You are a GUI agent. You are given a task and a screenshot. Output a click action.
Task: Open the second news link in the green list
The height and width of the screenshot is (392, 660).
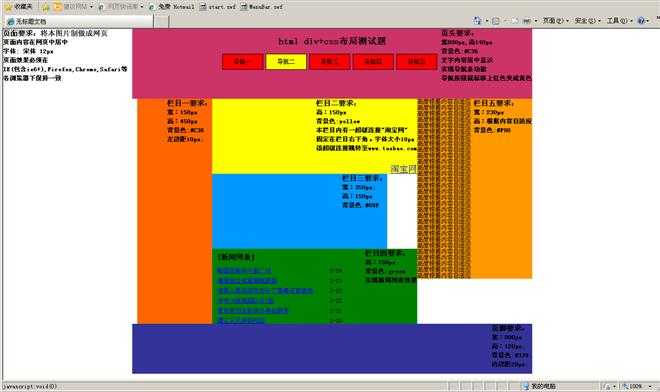pyautogui.click(x=247, y=281)
